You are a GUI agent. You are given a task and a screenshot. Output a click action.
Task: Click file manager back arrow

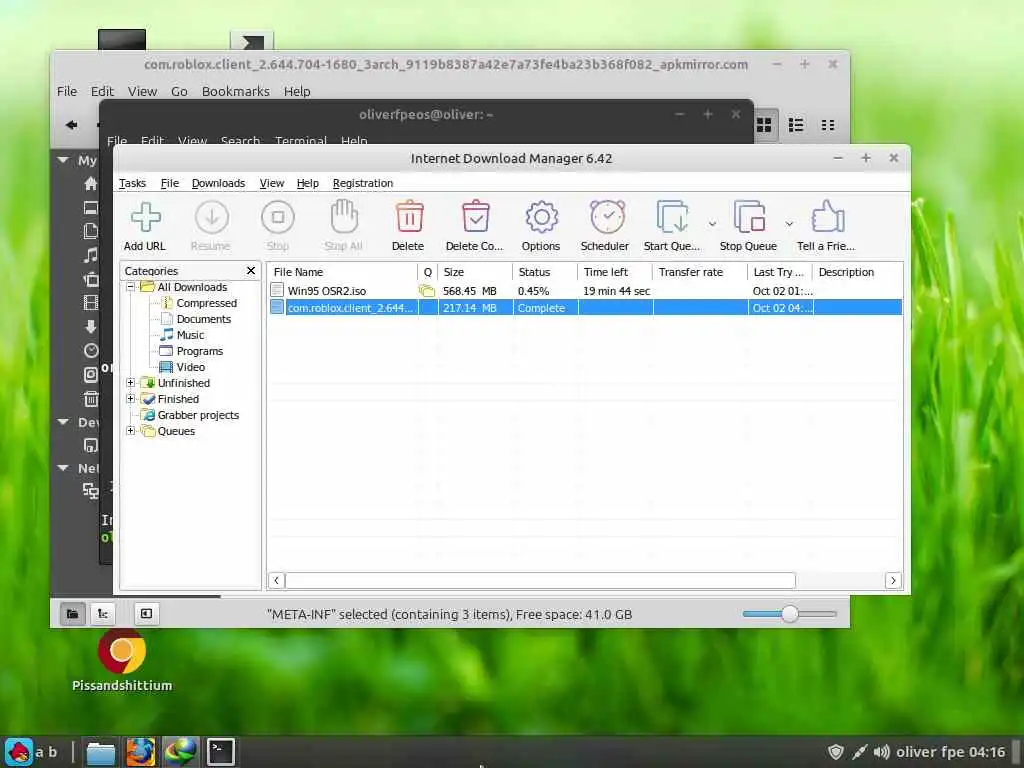[71, 125]
